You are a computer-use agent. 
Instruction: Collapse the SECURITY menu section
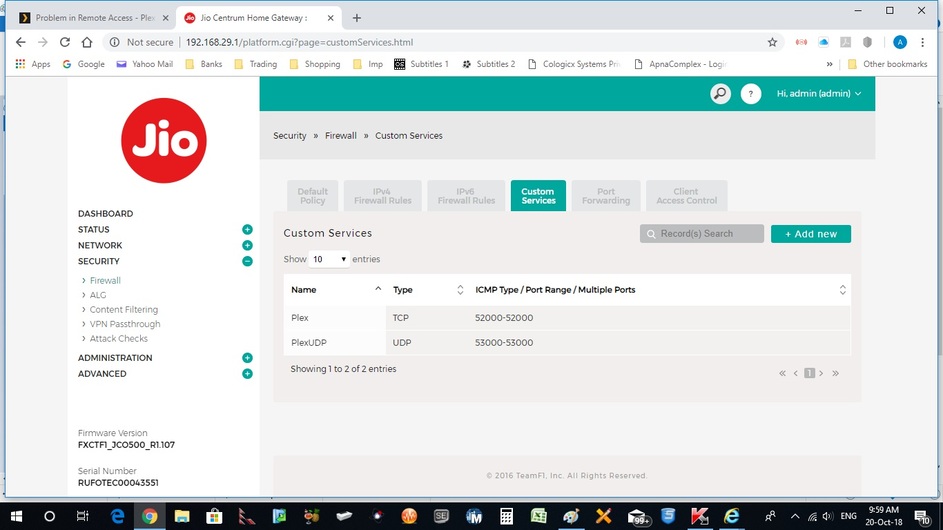pyautogui.click(x=247, y=261)
